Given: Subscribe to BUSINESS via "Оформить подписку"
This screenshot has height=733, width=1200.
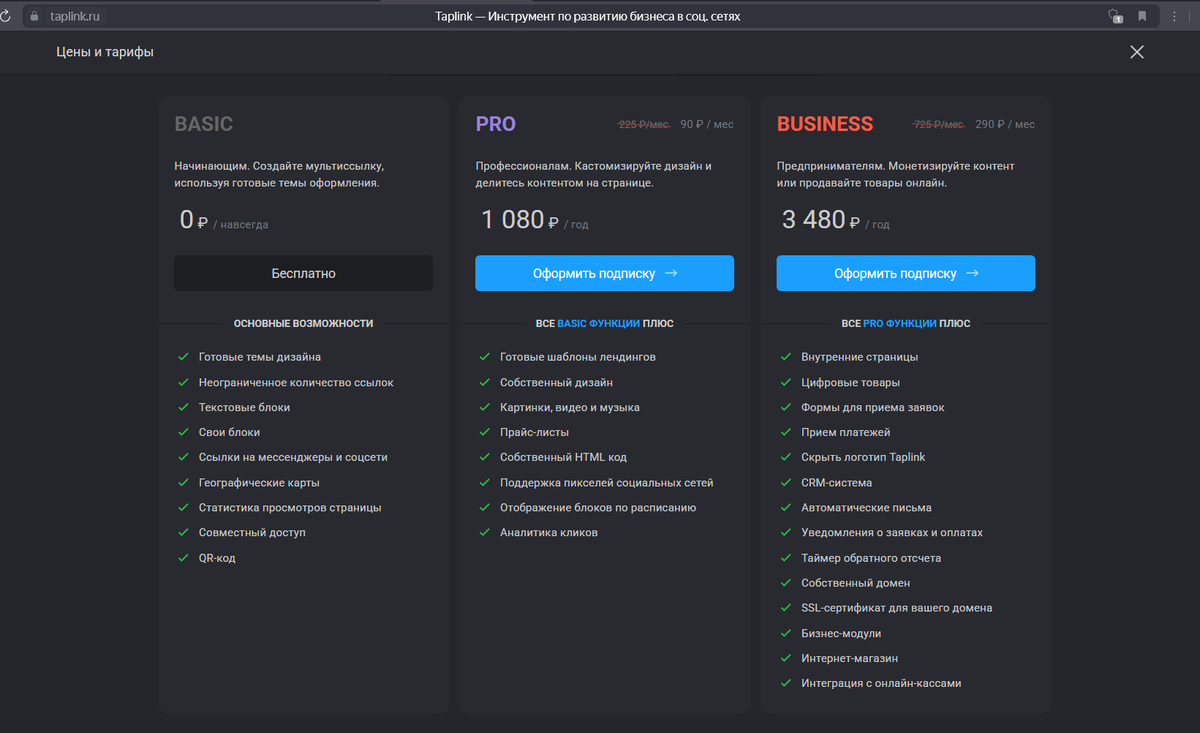Looking at the screenshot, I should tap(905, 272).
